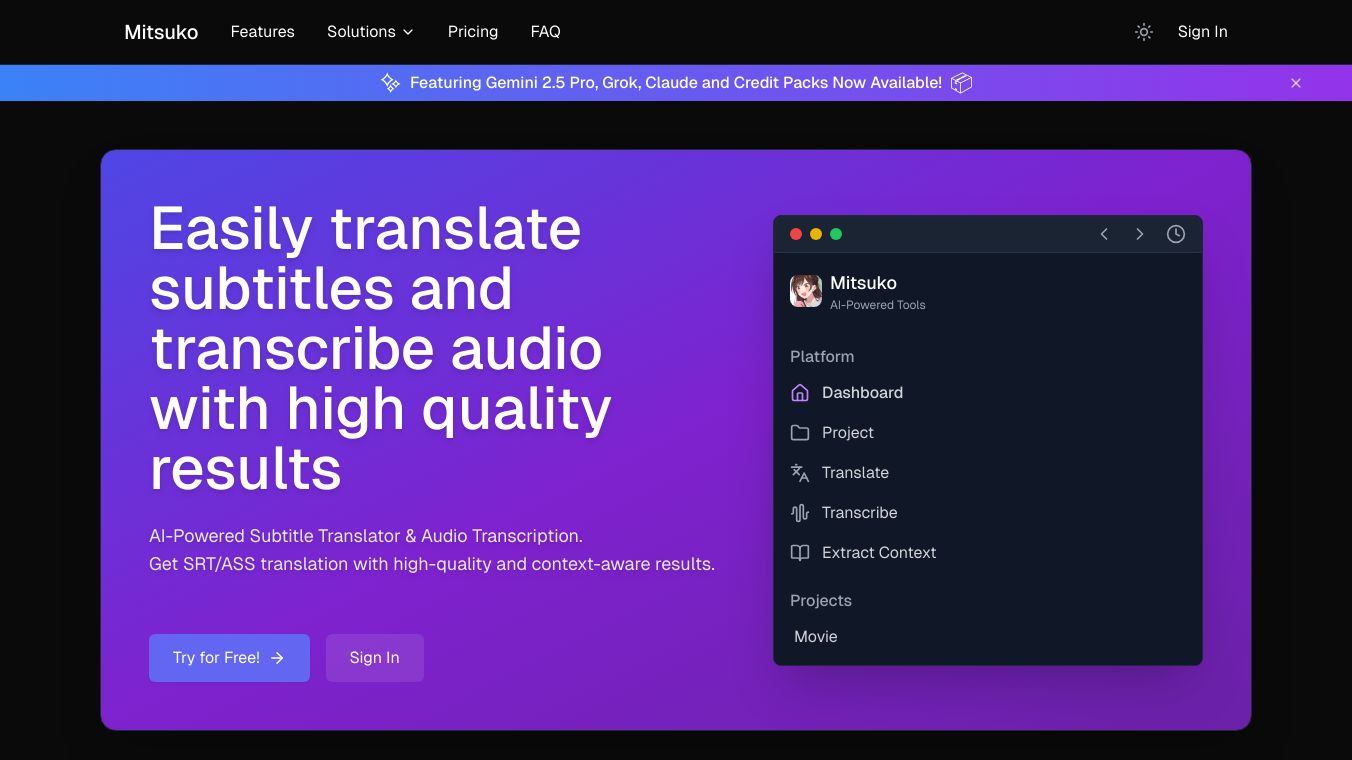Viewport: 1352px width, 760px height.
Task: Open history via the clock icon
Action: click(1176, 234)
